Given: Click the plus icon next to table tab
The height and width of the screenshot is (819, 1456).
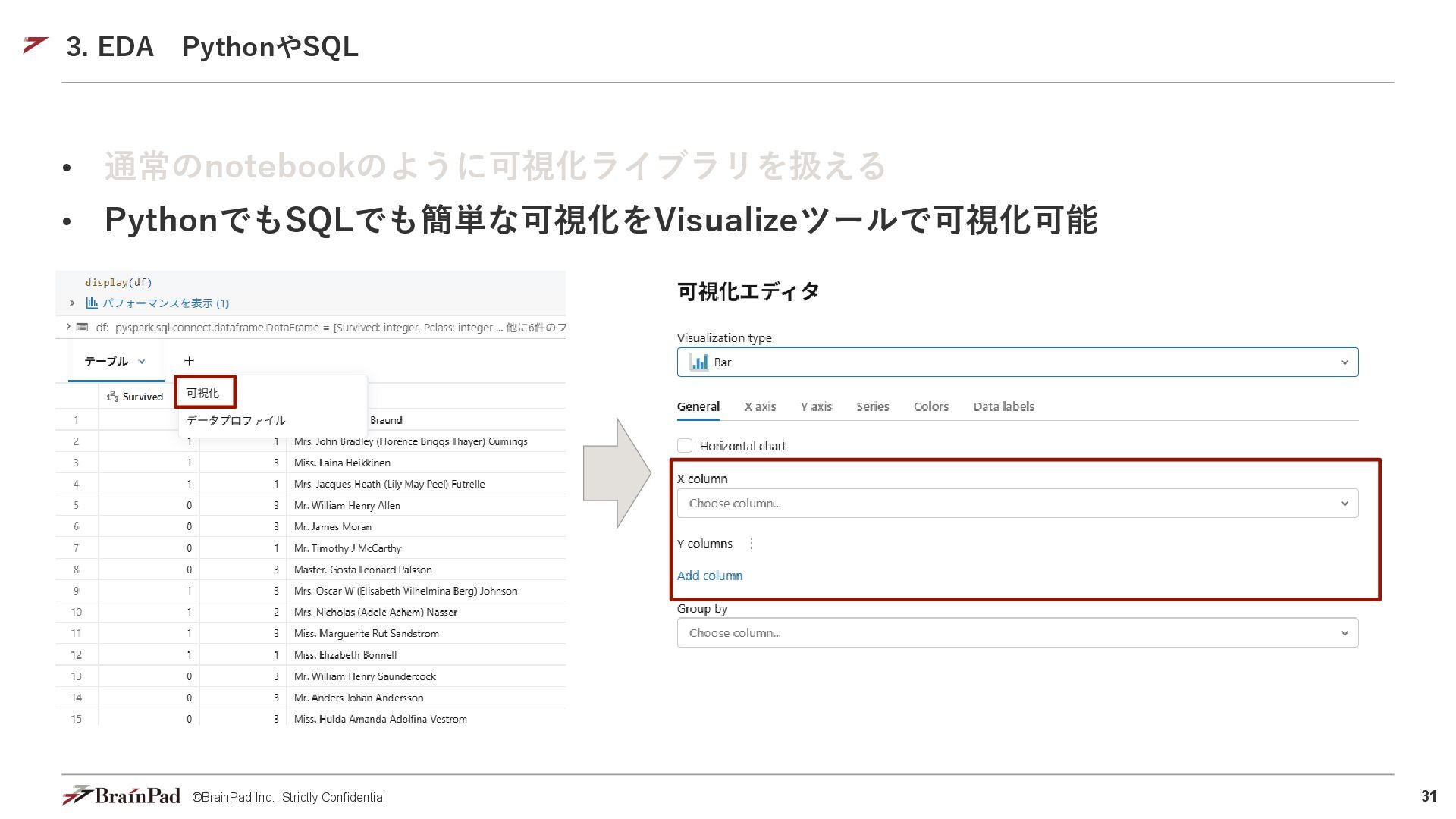Looking at the screenshot, I should 189,361.
